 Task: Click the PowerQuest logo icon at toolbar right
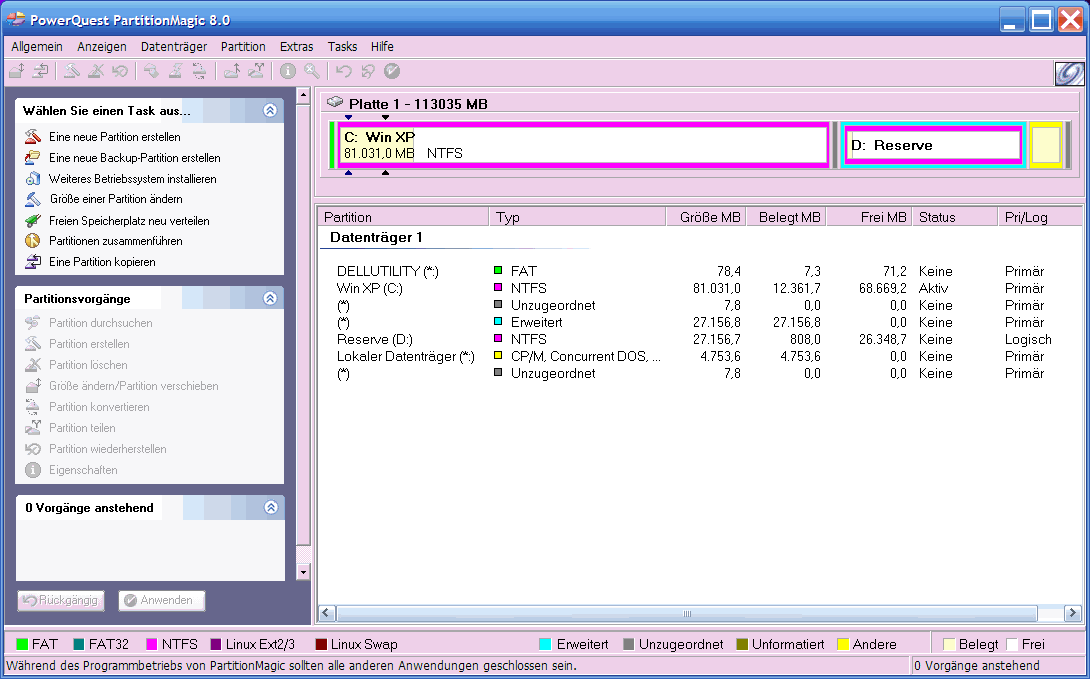coord(1069,73)
